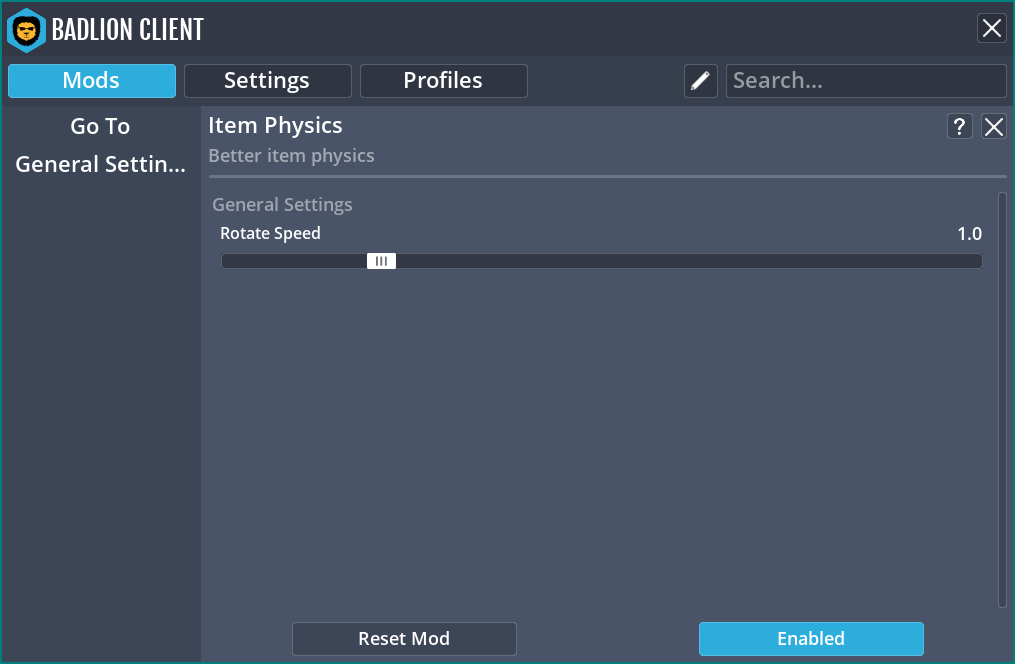Jump to General Settings from the sidebar

tap(100, 165)
